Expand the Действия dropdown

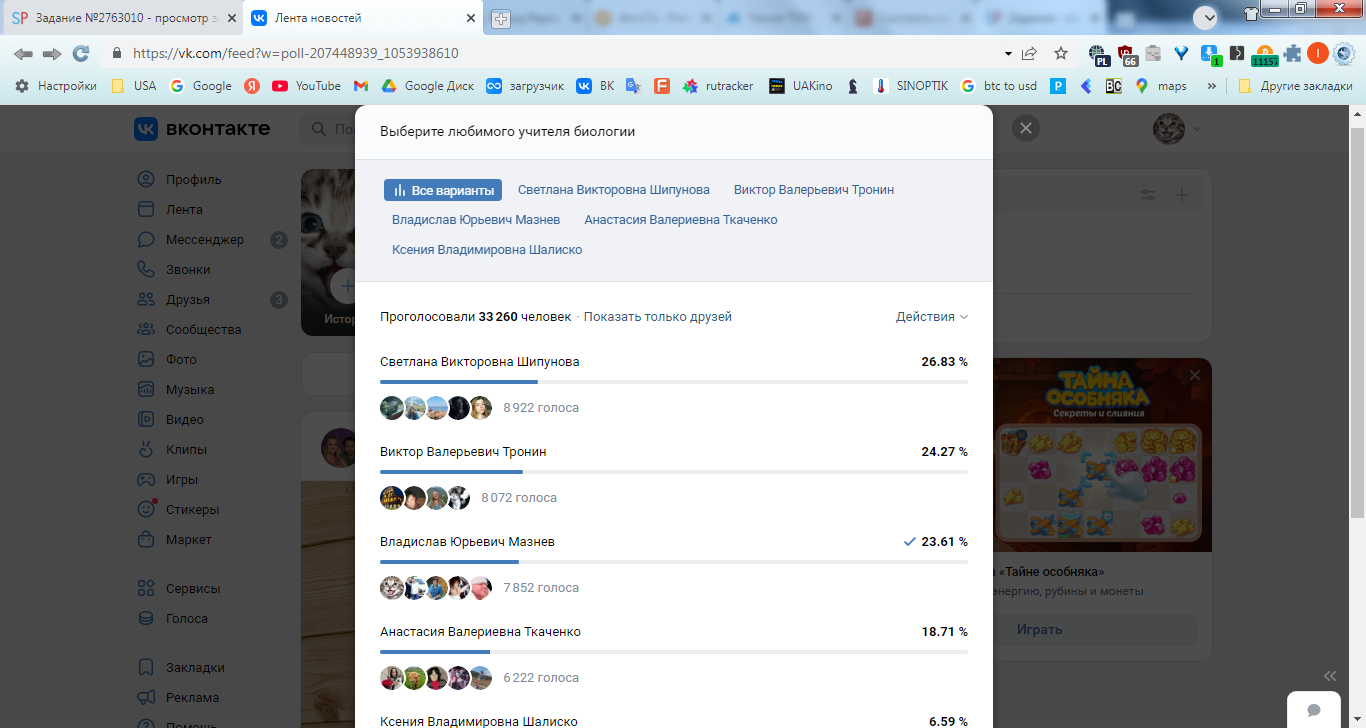tap(932, 317)
